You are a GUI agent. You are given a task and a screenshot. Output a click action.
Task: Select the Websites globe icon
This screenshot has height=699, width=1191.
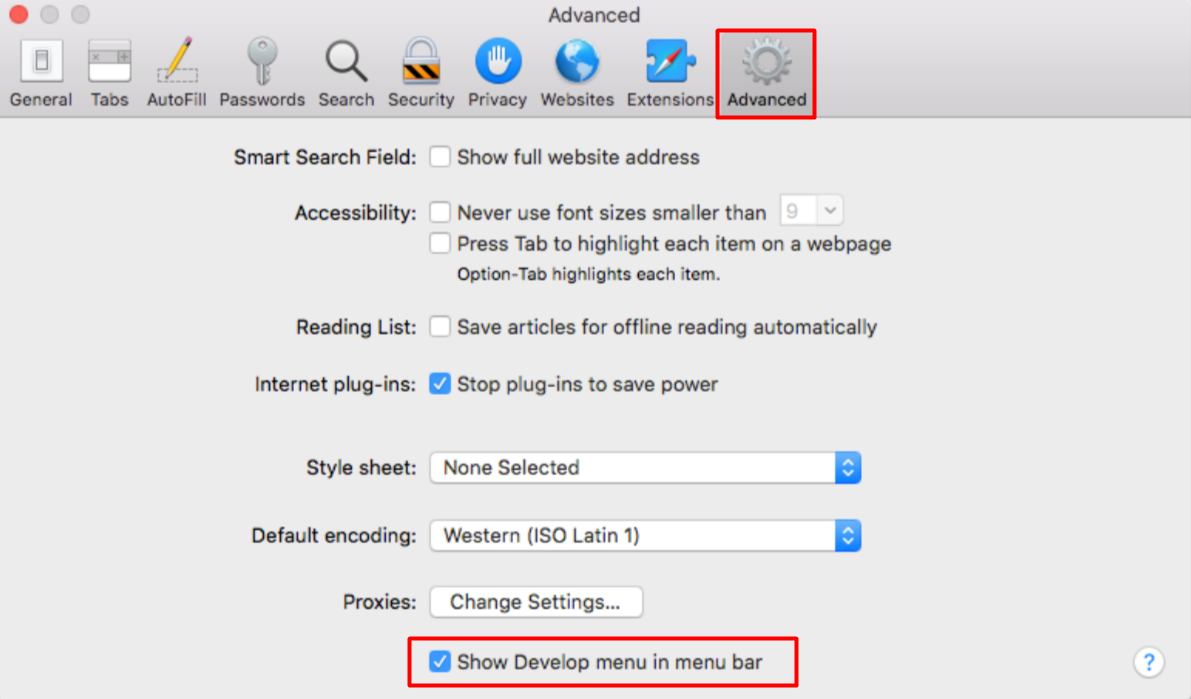[577, 74]
